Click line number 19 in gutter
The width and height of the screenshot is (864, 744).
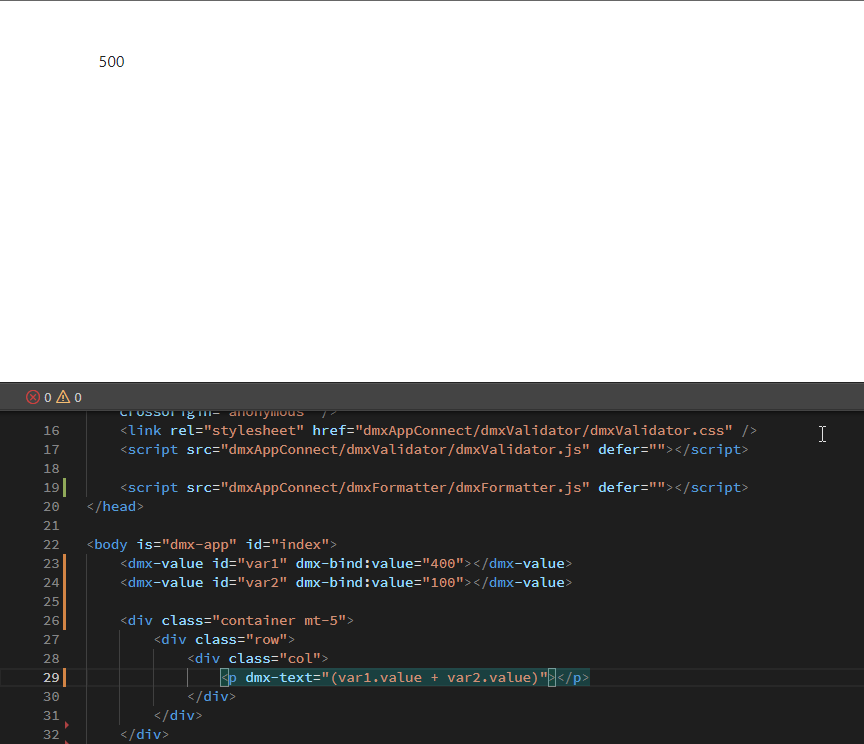(x=52, y=487)
